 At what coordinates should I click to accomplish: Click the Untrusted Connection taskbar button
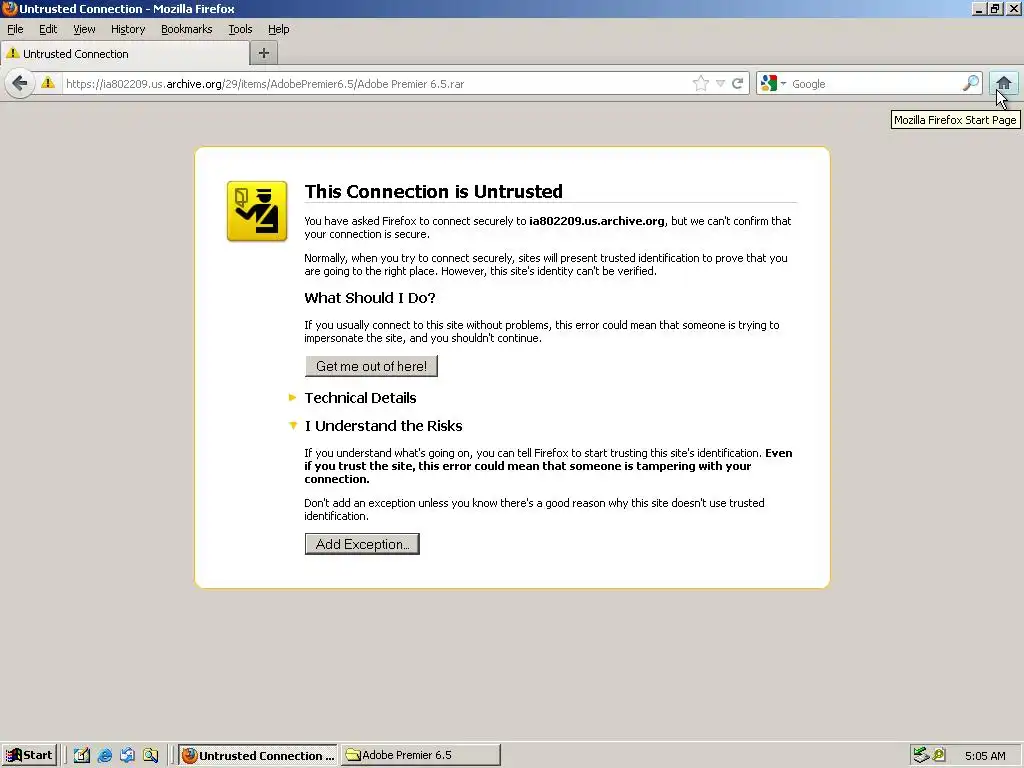pos(258,755)
